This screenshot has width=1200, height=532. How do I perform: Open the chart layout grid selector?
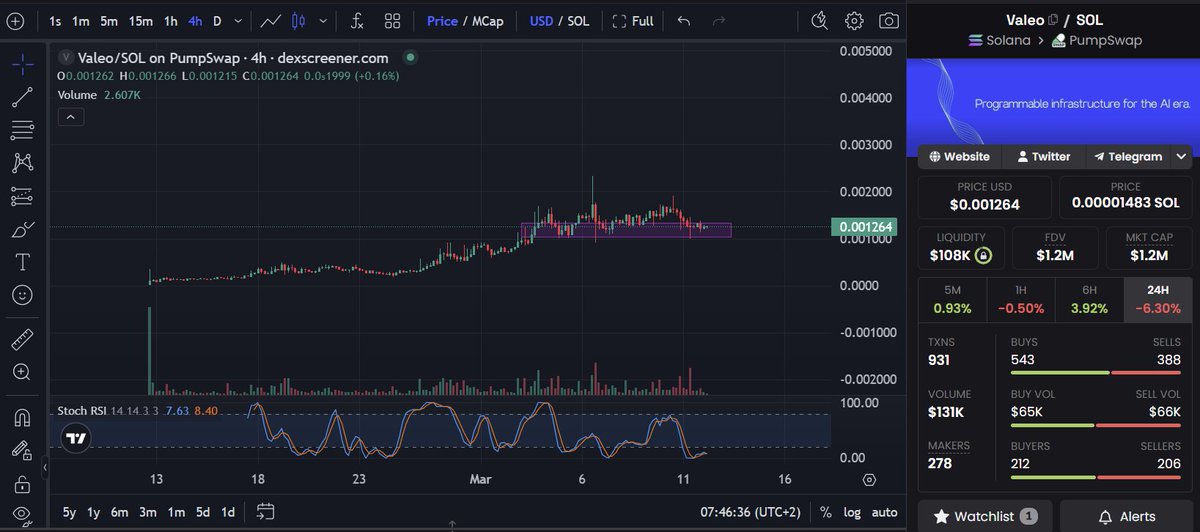tap(392, 21)
